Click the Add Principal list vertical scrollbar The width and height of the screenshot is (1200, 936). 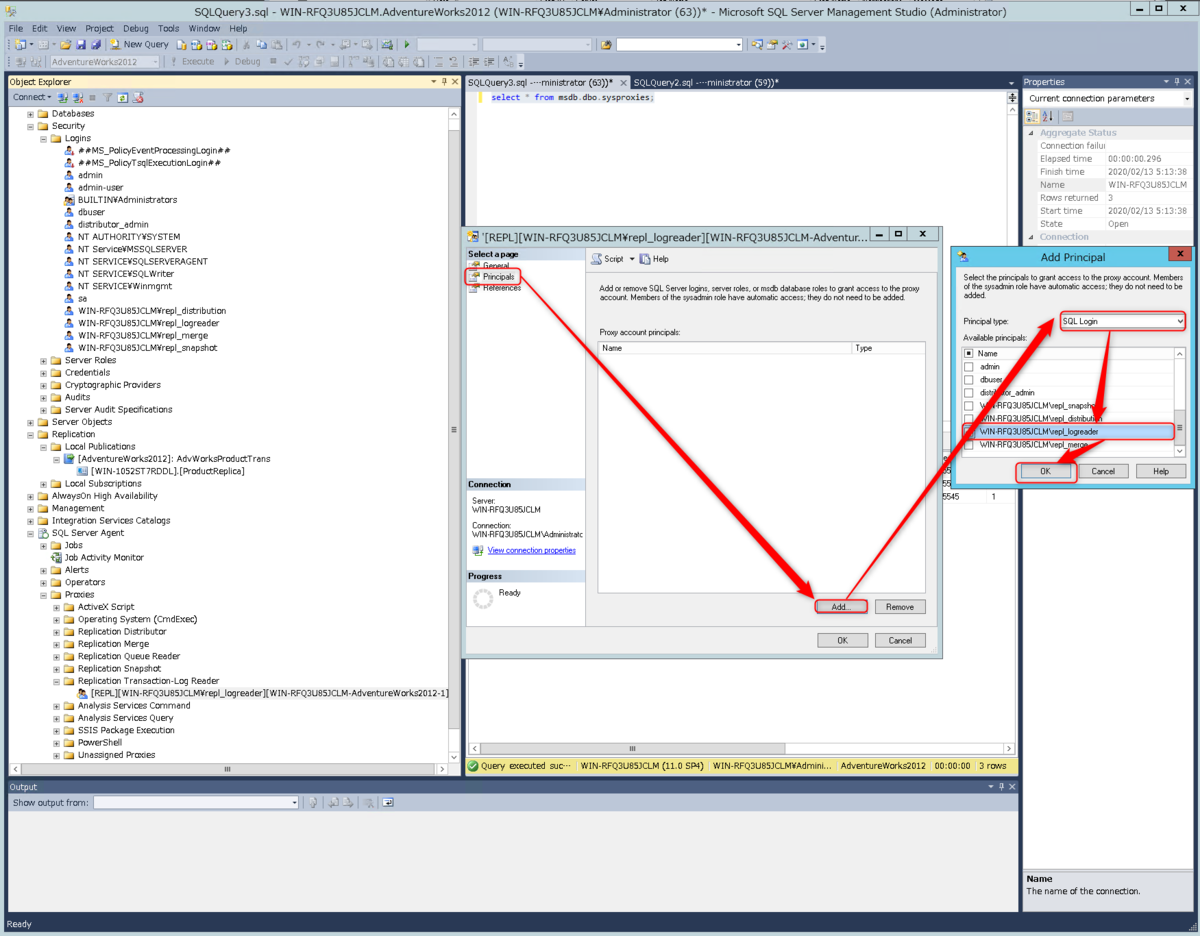click(1180, 400)
